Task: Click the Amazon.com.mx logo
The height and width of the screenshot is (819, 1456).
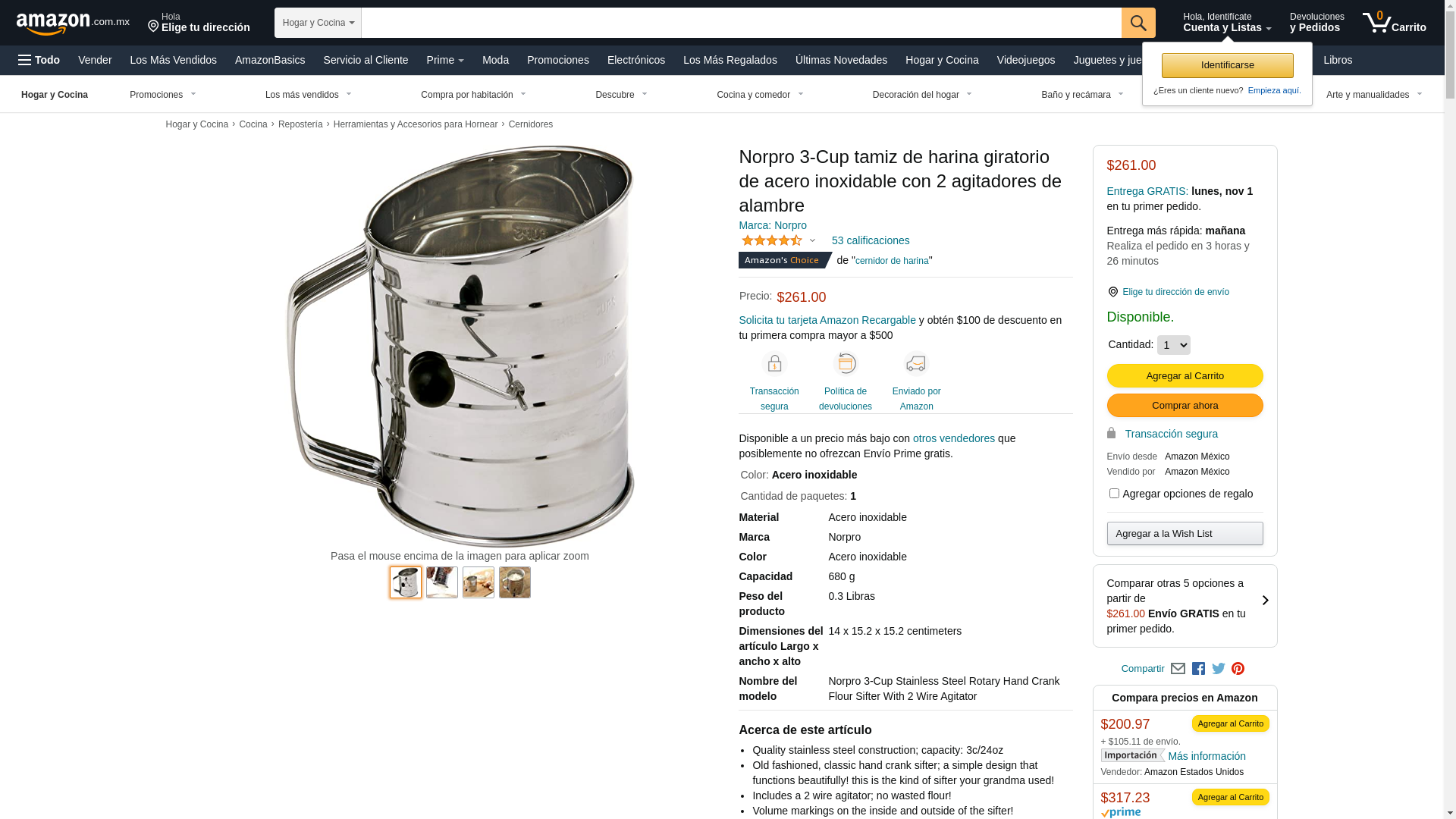Action: (73, 24)
